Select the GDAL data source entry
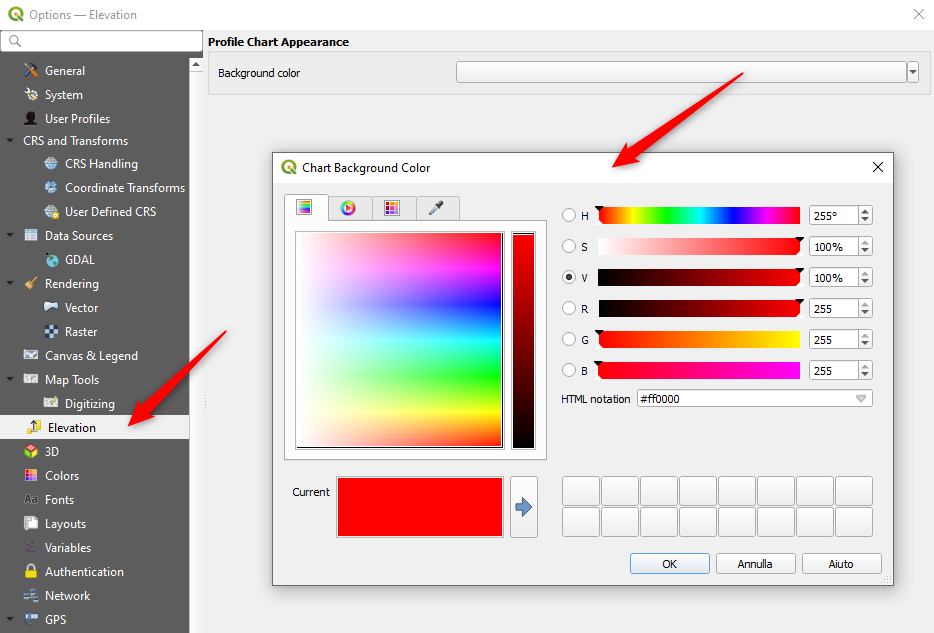Screen dimensions: 934x633 click(79, 260)
